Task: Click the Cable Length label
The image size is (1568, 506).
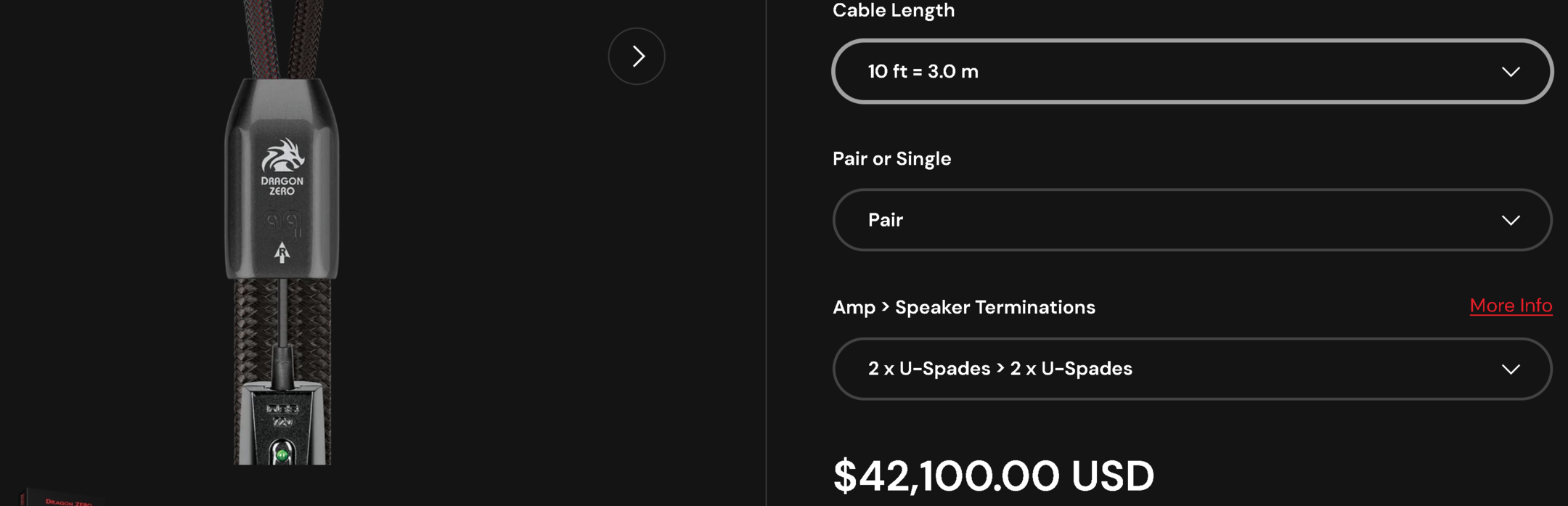Action: [x=894, y=11]
